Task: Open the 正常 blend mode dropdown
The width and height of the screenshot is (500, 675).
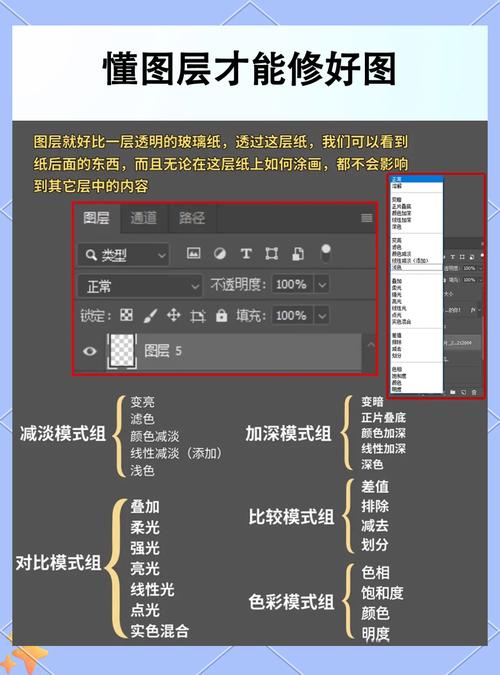Action: pos(140,286)
